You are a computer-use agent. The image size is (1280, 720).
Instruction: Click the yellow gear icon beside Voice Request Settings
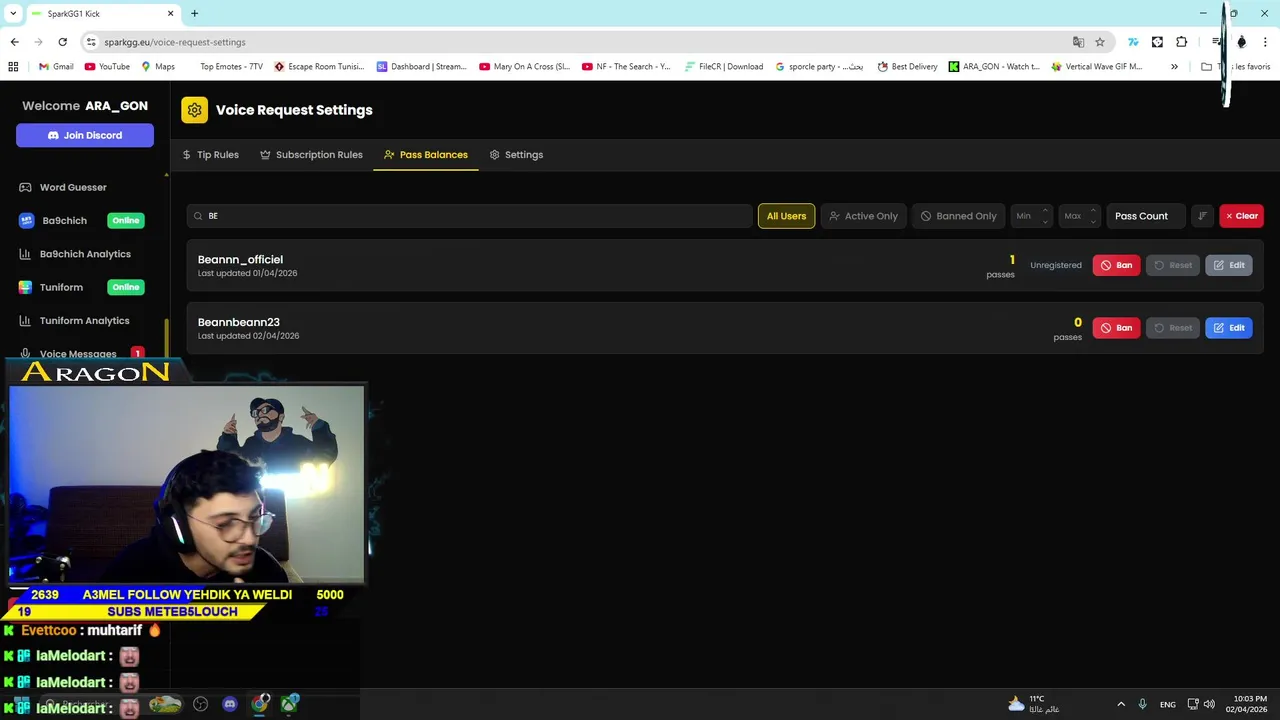click(x=194, y=110)
